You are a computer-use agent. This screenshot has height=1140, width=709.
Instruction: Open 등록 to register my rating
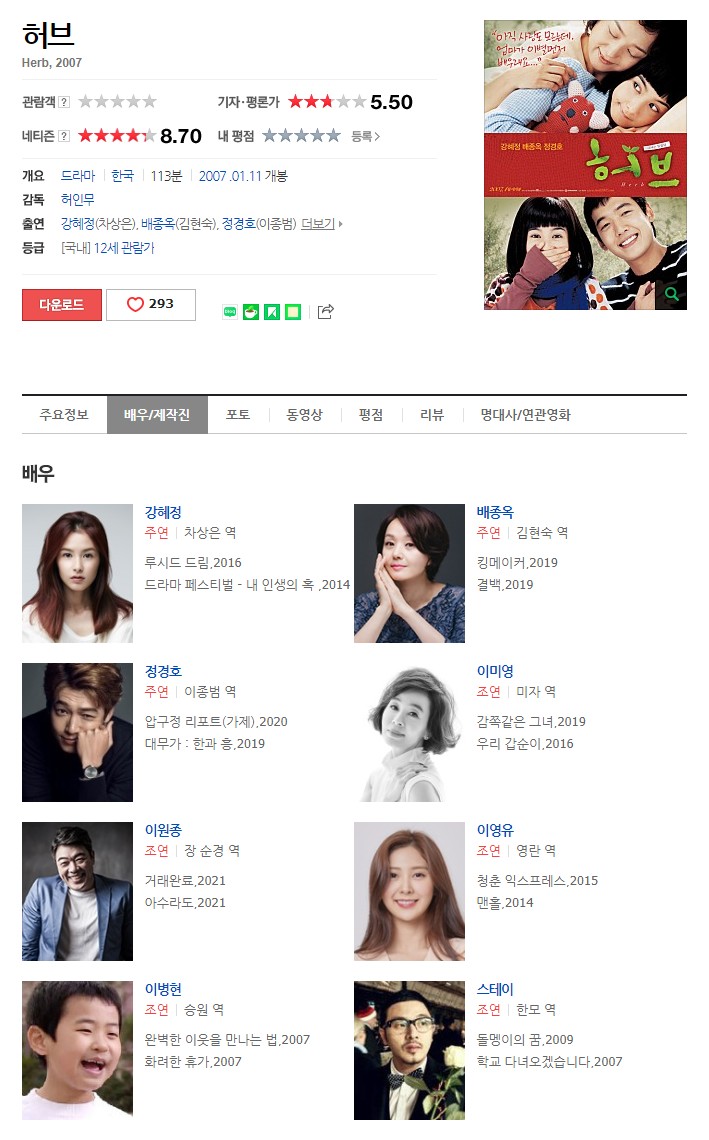(366, 136)
